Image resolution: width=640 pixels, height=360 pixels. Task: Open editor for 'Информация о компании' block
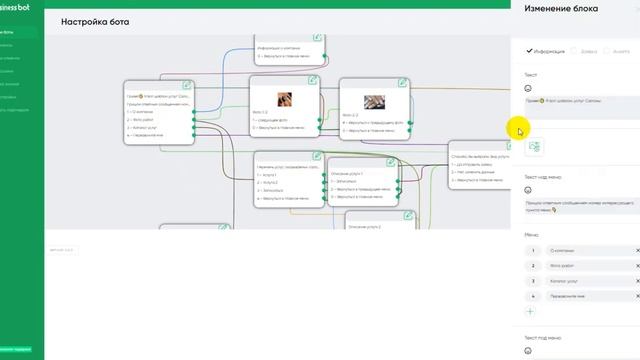[317, 38]
